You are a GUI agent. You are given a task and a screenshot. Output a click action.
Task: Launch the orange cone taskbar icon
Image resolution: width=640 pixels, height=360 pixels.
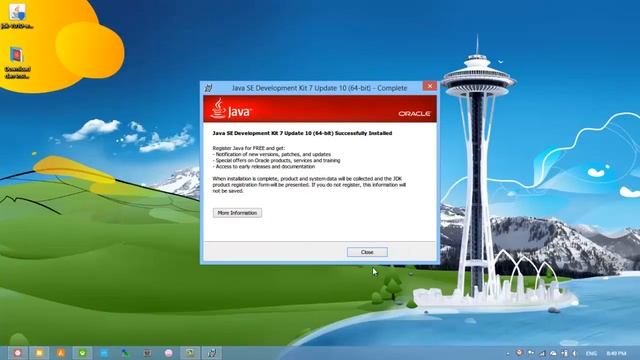pos(61,353)
